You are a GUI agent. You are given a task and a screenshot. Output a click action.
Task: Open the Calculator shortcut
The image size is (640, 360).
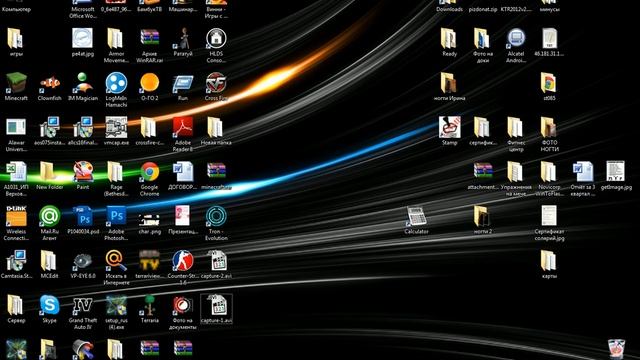[x=416, y=216]
